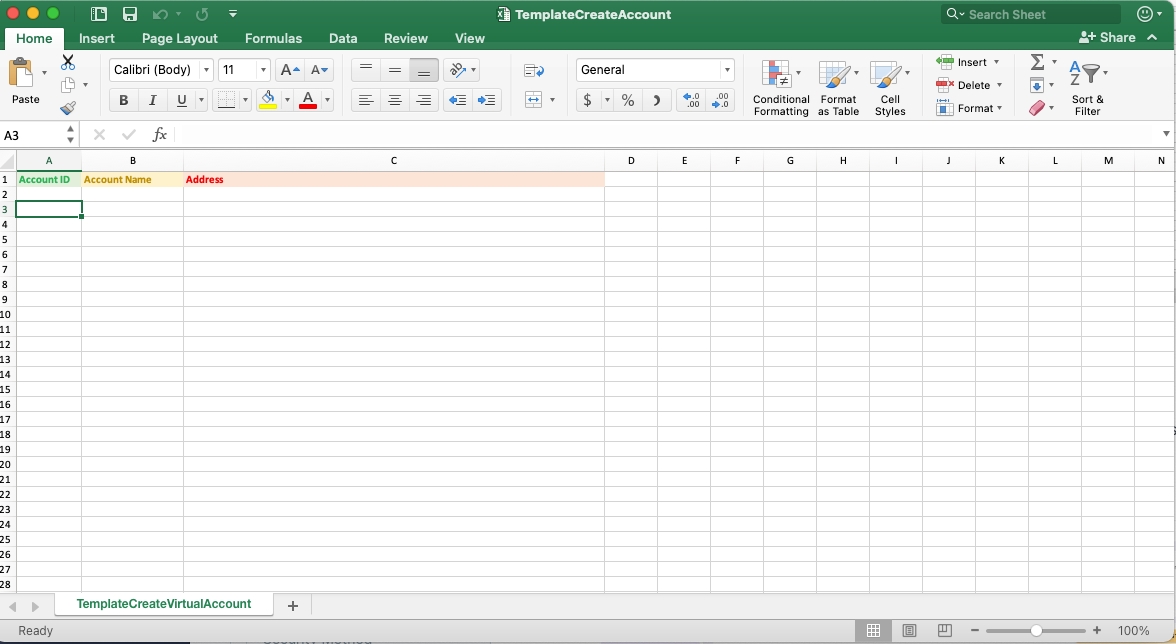
Task: Click the Format Painter brush icon
Action: coord(68,108)
